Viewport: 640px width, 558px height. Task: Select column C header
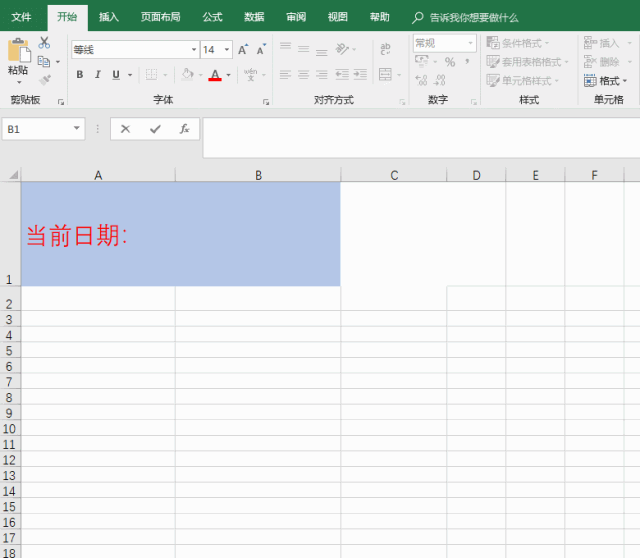[x=394, y=175]
